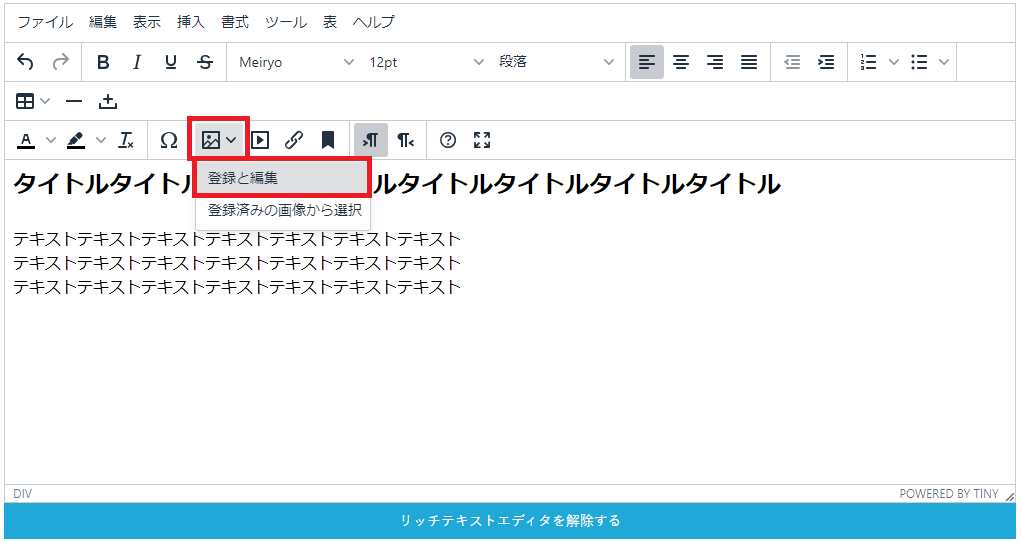Open the 表示 menu
The height and width of the screenshot is (543, 1021).
click(x=147, y=22)
